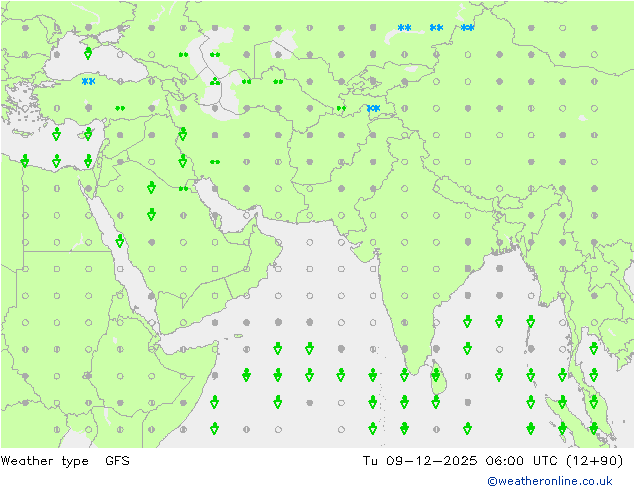Click the green drizzle dots beside the Tajikistan snow symbol

pyautogui.click(x=342, y=108)
